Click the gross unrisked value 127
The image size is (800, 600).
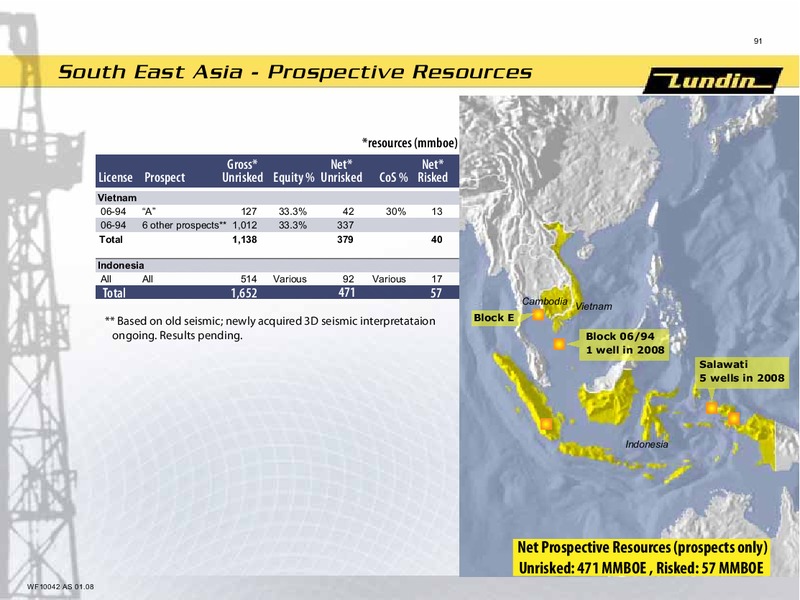click(x=248, y=211)
